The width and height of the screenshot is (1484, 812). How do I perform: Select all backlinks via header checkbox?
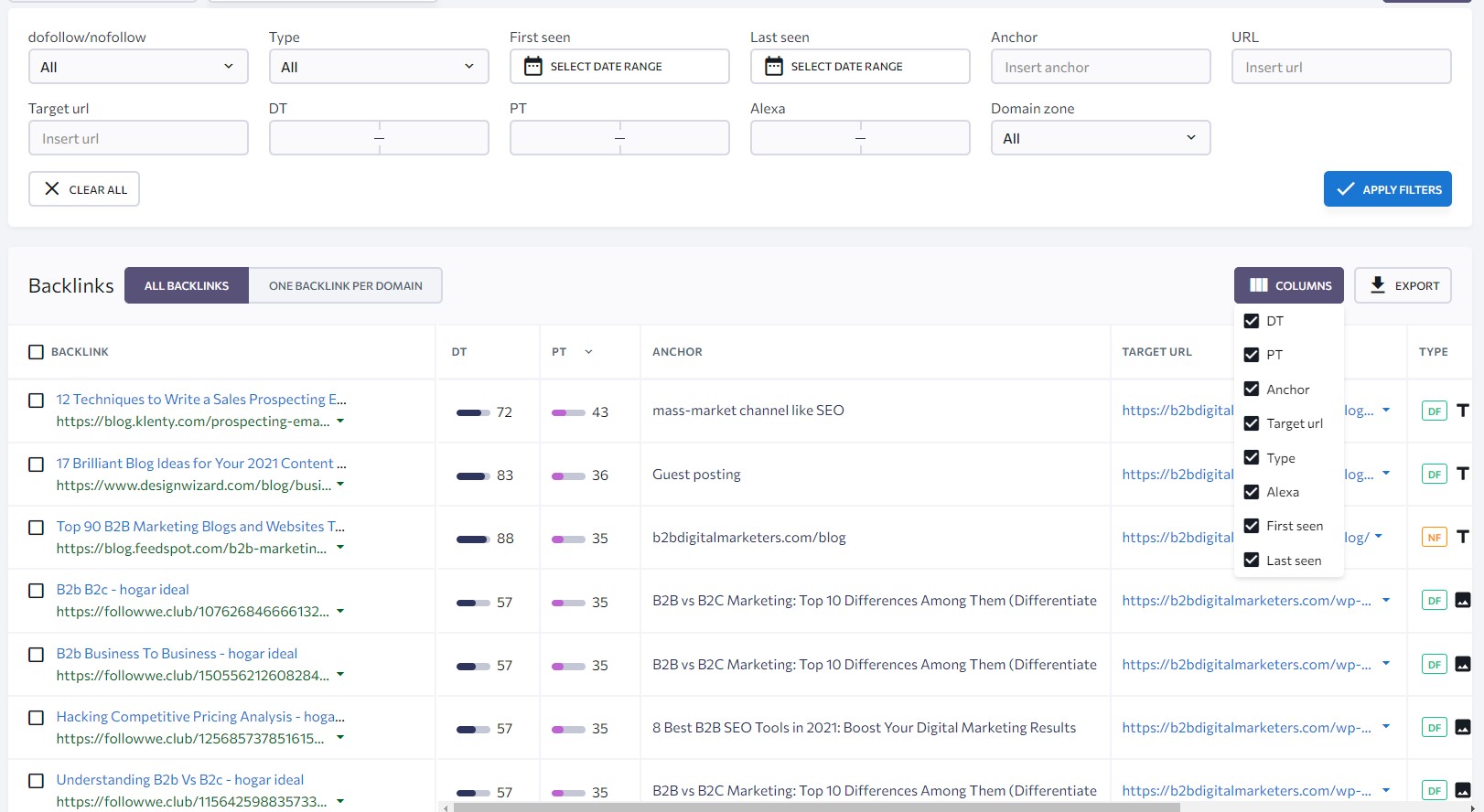point(36,352)
